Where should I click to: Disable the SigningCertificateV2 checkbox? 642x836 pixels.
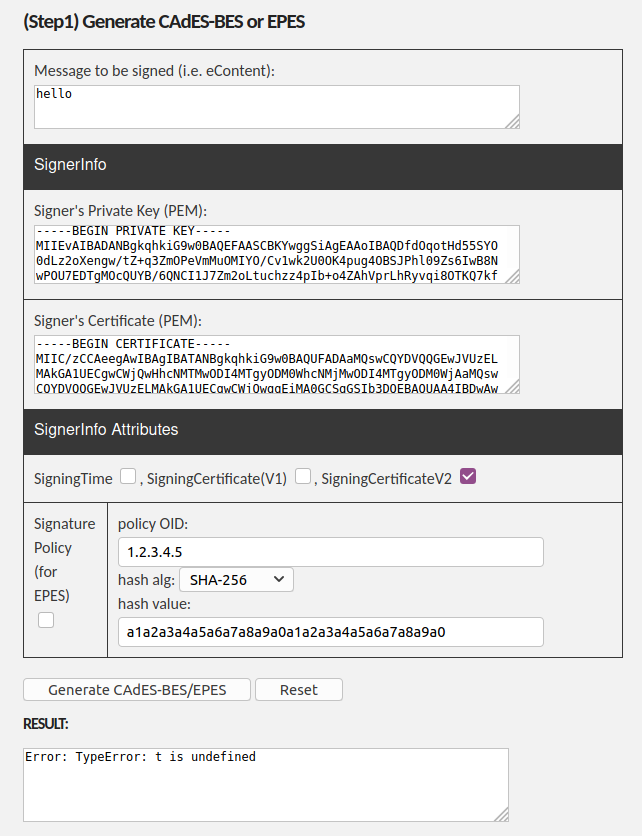tap(468, 477)
